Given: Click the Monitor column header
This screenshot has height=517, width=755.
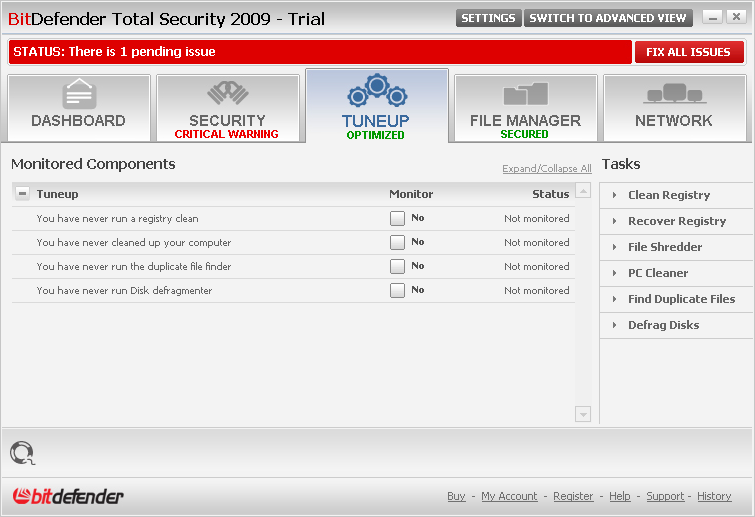Looking at the screenshot, I should tap(411, 194).
